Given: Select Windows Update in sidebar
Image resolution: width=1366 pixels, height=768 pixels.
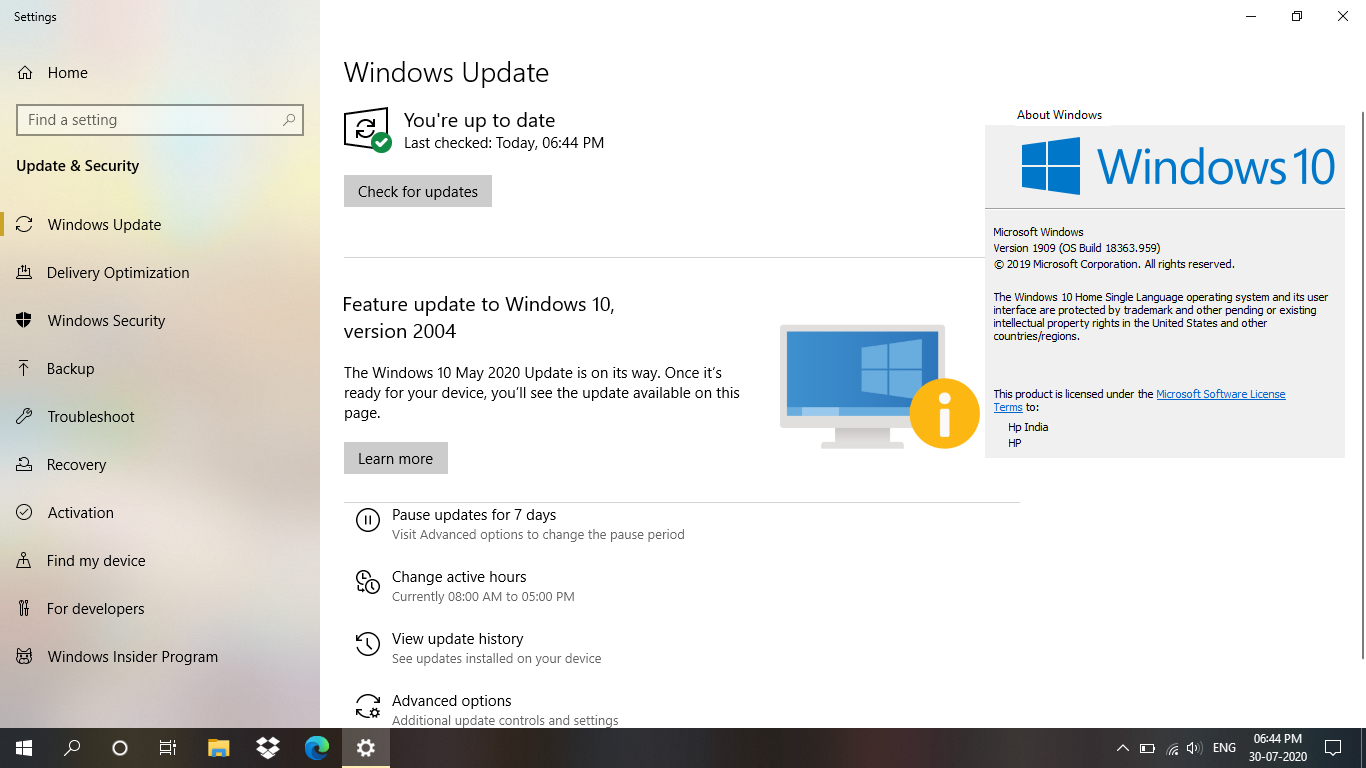Looking at the screenshot, I should click(x=160, y=225).
